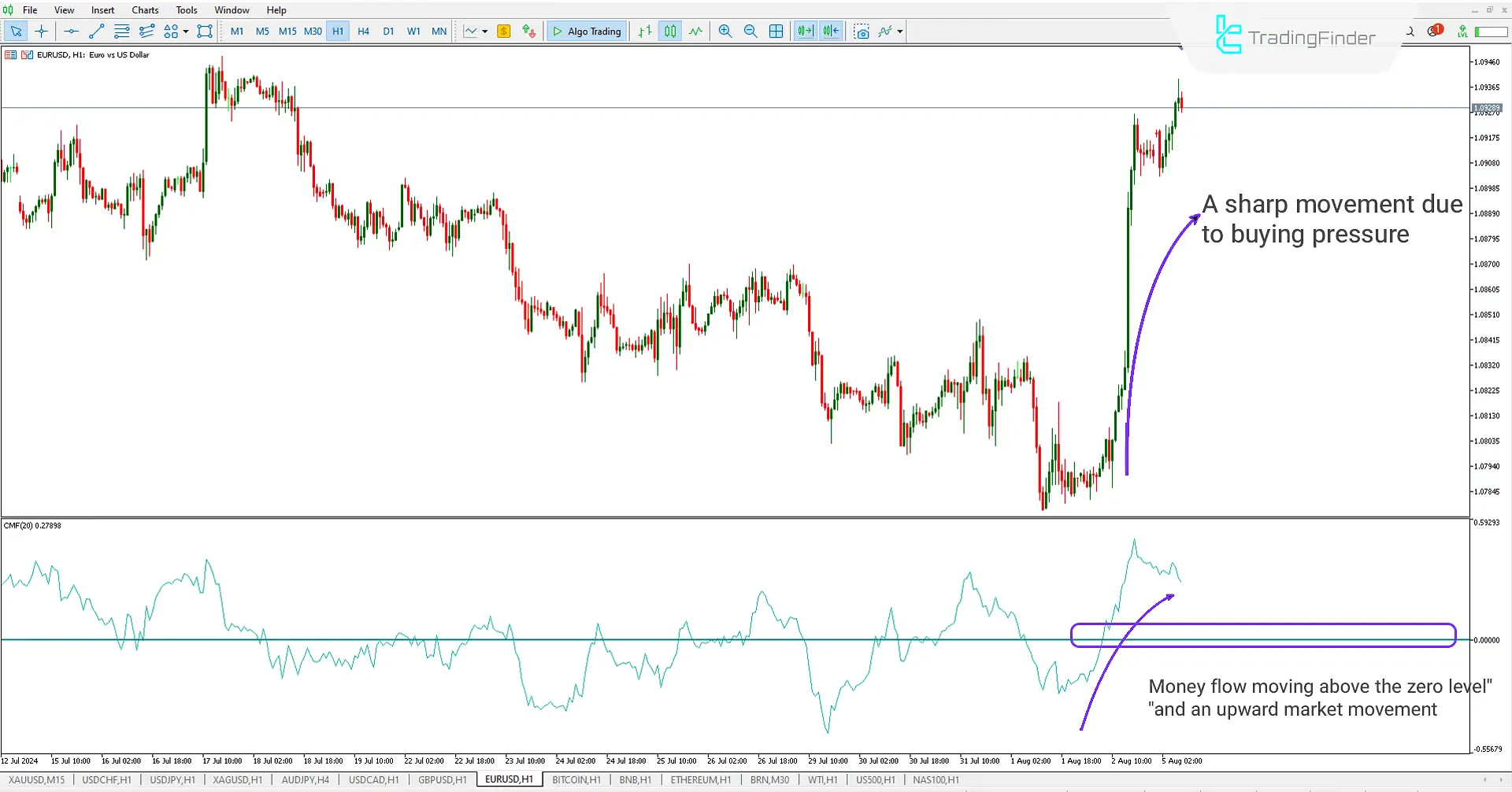Enable chart auto scroll
Image resolution: width=1512 pixels, height=792 pixels.
coord(804,31)
